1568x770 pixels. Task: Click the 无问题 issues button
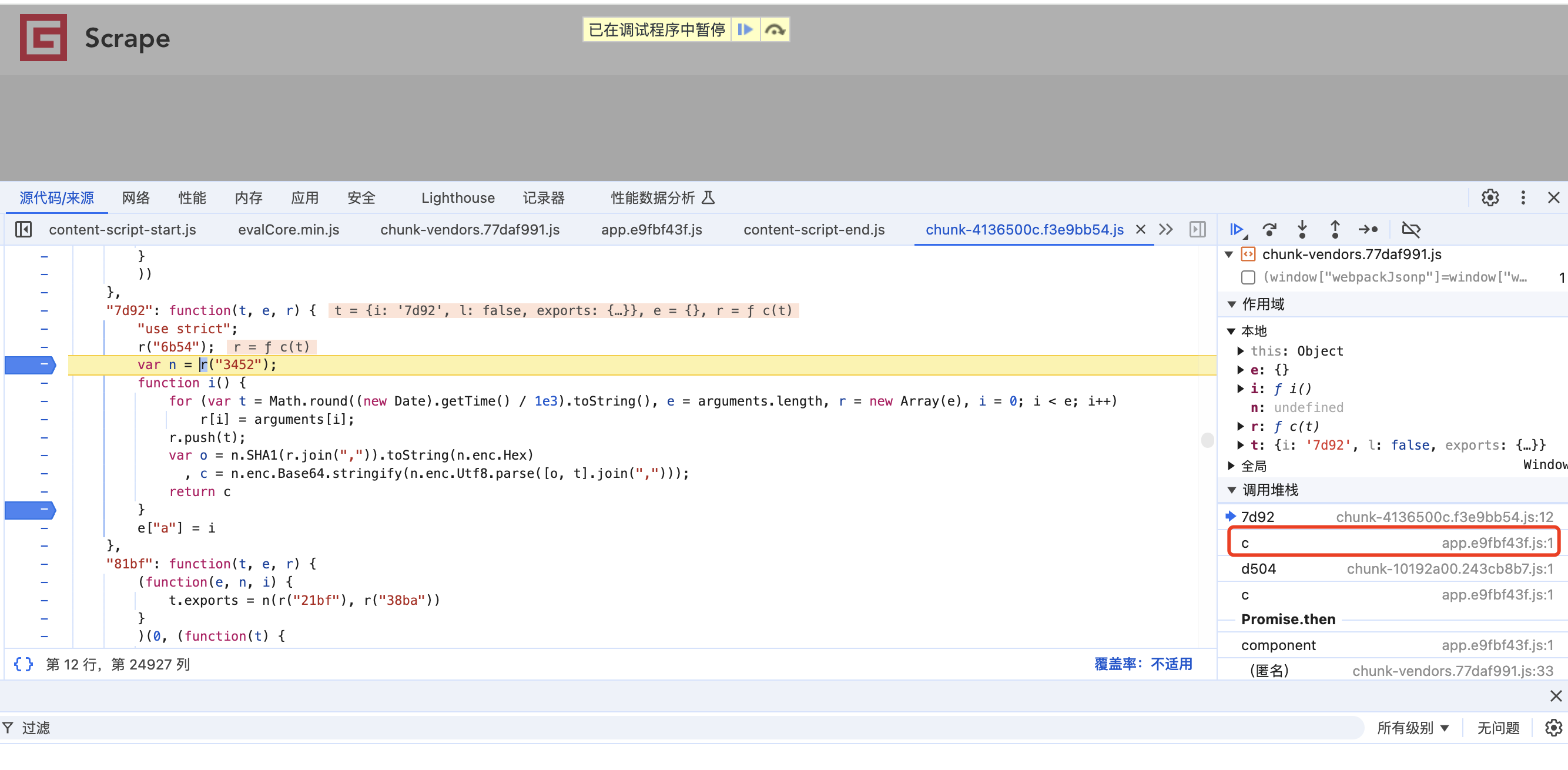(x=1498, y=728)
